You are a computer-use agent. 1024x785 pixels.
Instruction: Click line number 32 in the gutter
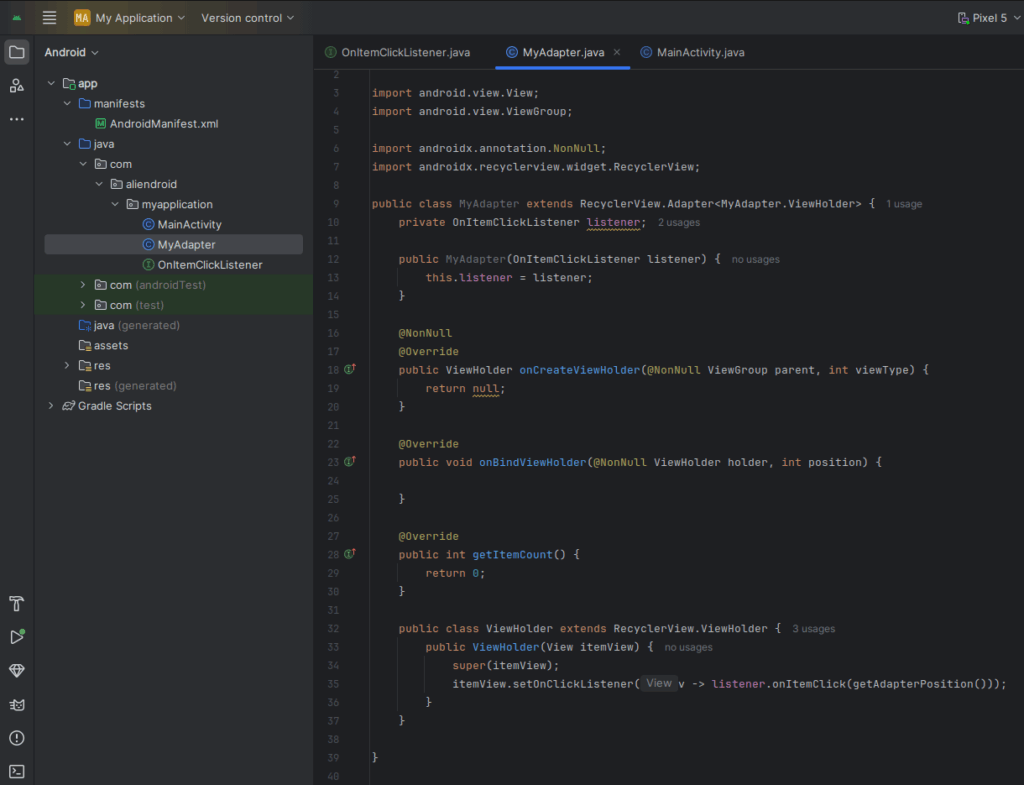click(x=334, y=629)
